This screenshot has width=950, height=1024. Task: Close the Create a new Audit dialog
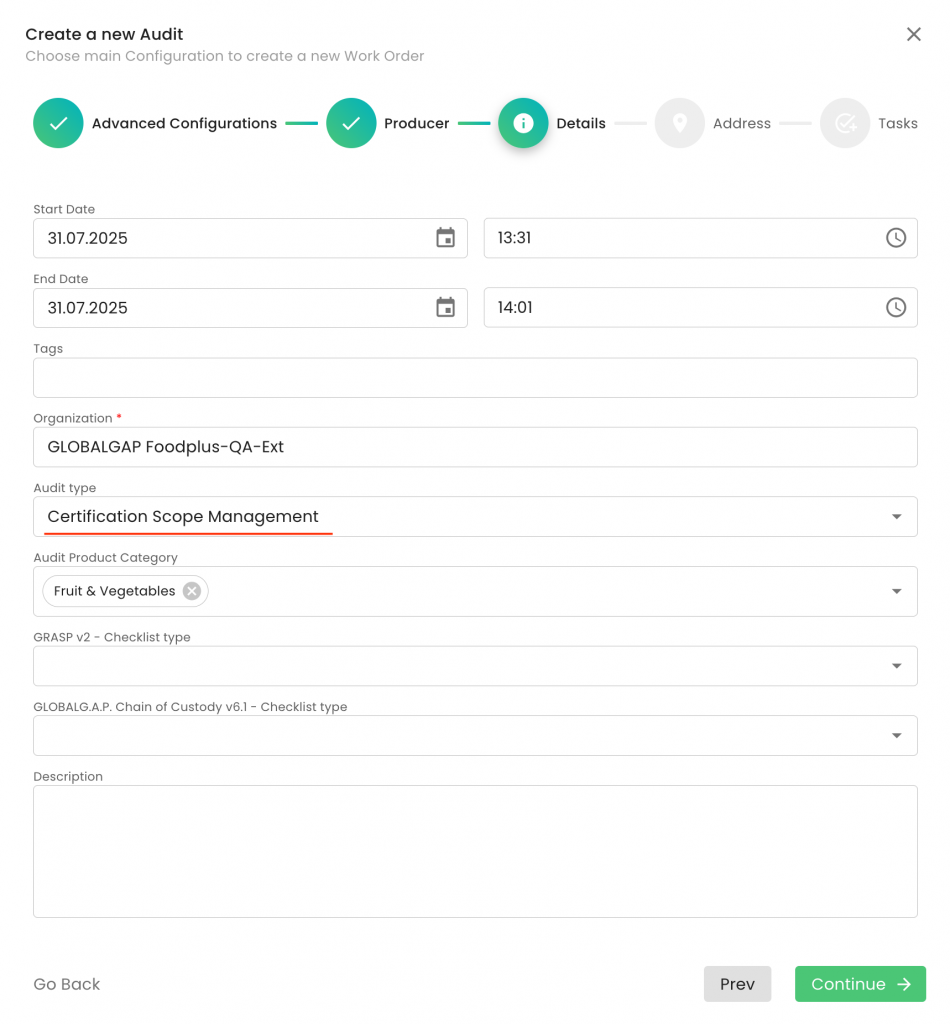(x=913, y=35)
